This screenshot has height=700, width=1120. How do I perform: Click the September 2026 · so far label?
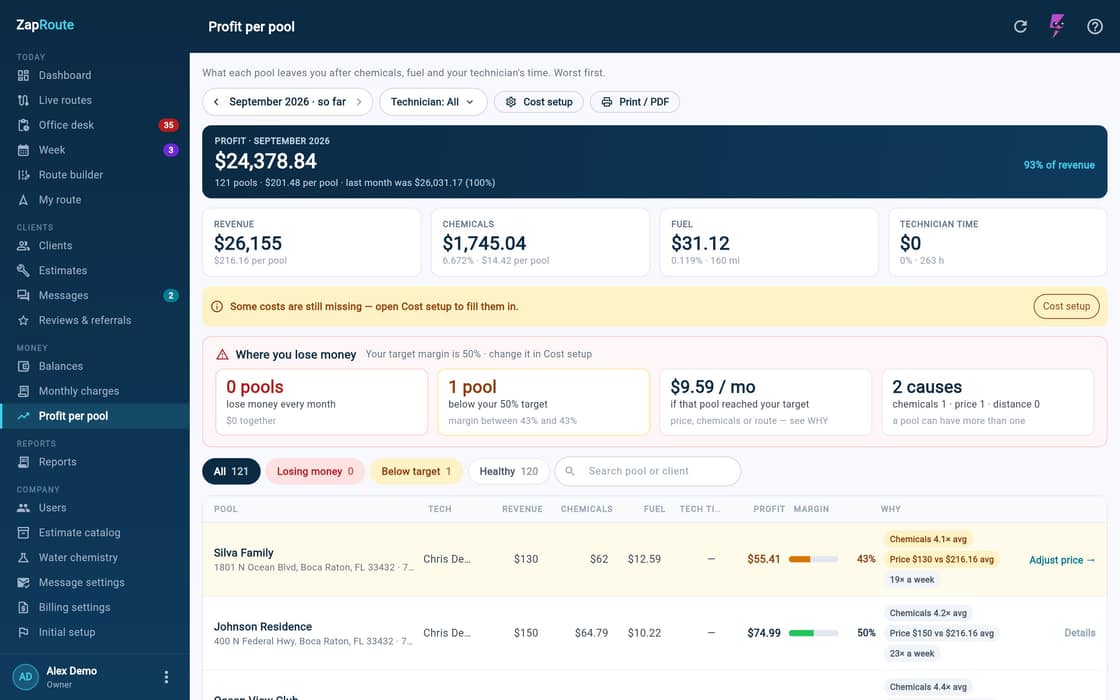pos(287,102)
